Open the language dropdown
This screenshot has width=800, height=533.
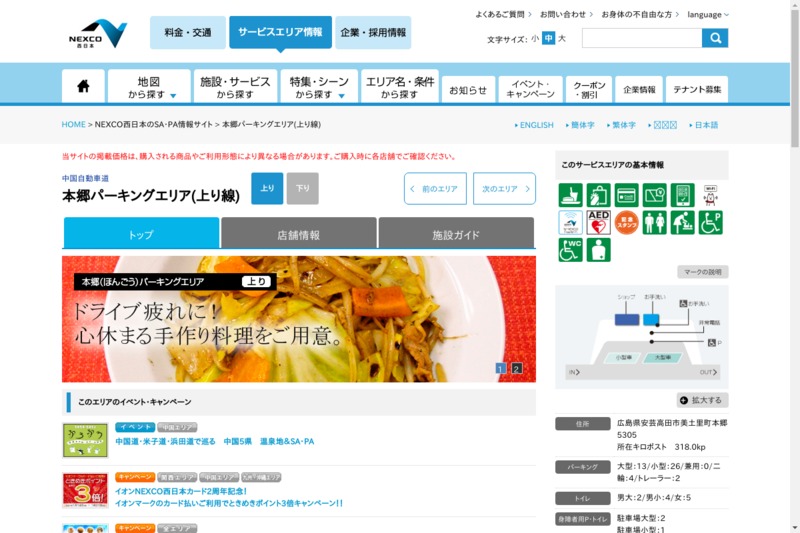[x=708, y=15]
